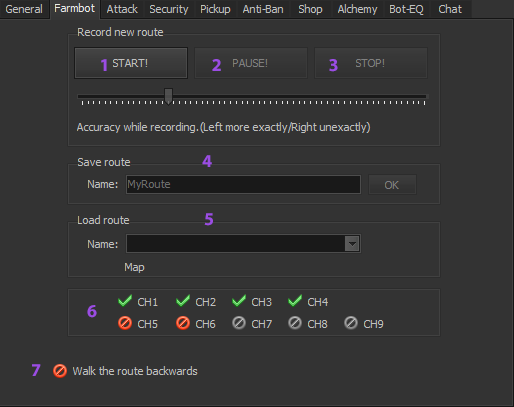Open the Load route Name dropdown arrow
The image size is (514, 407).
point(352,244)
